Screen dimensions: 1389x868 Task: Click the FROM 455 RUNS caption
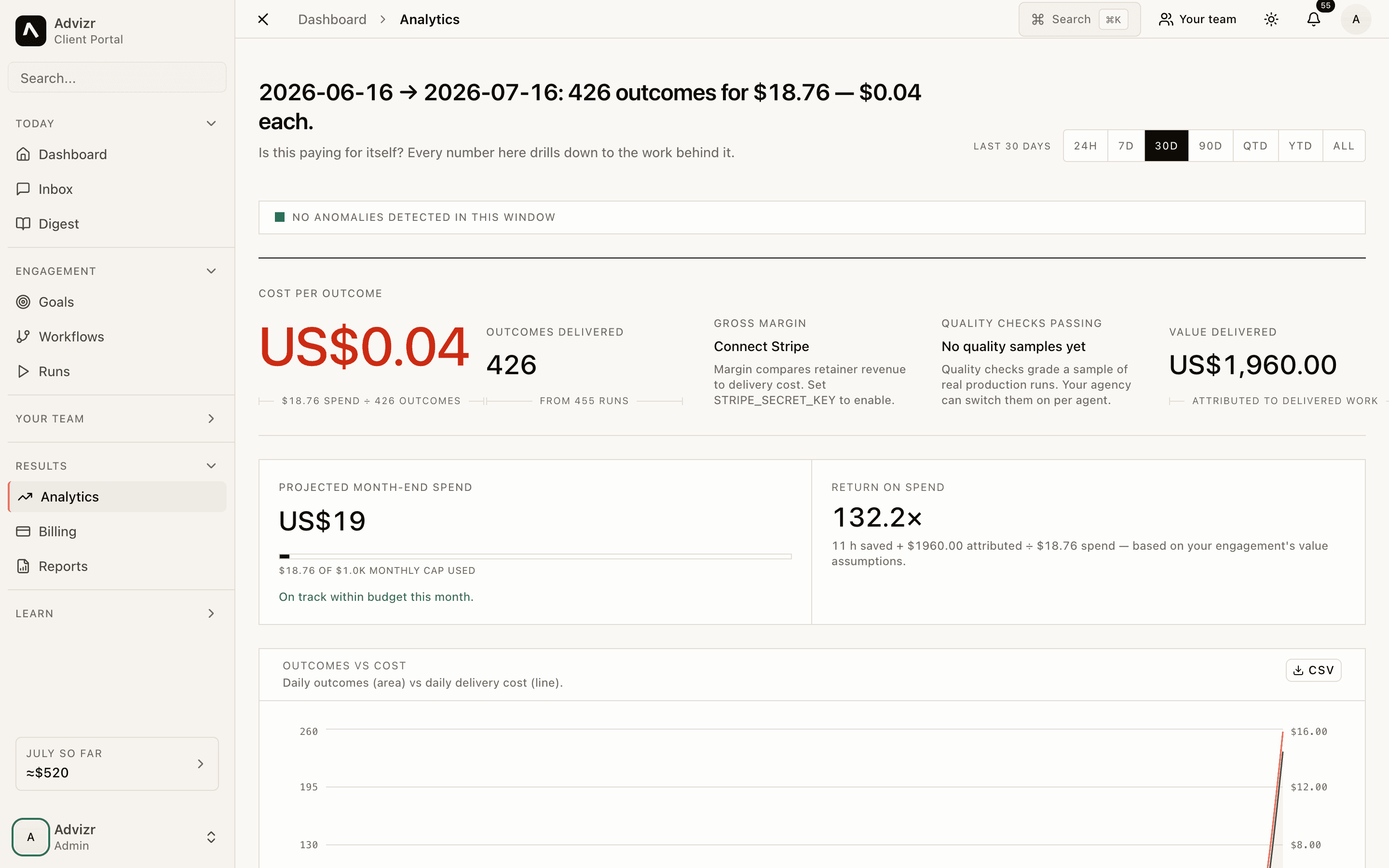click(x=584, y=401)
